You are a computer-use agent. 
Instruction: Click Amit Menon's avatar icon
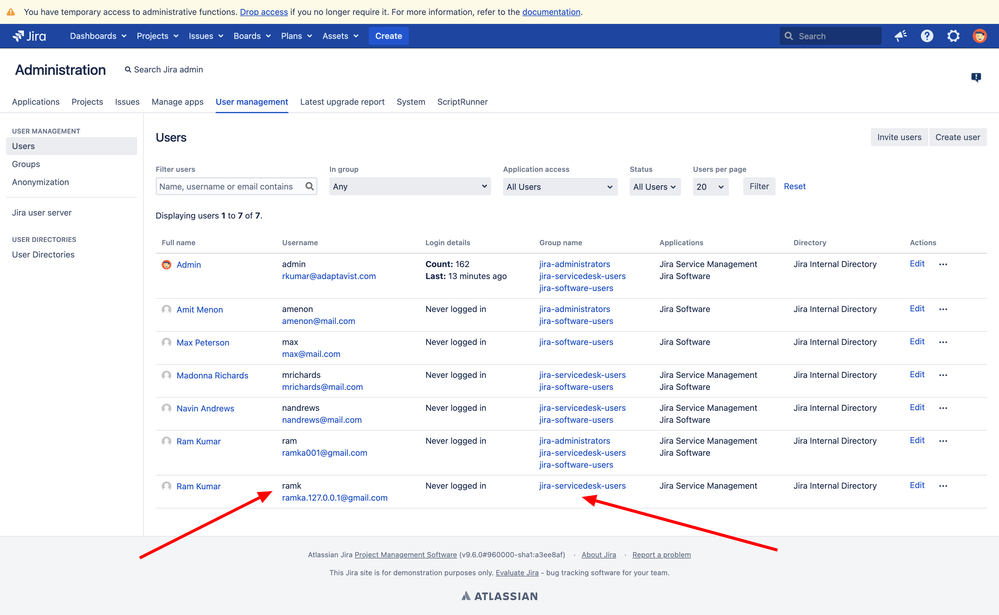(x=166, y=309)
